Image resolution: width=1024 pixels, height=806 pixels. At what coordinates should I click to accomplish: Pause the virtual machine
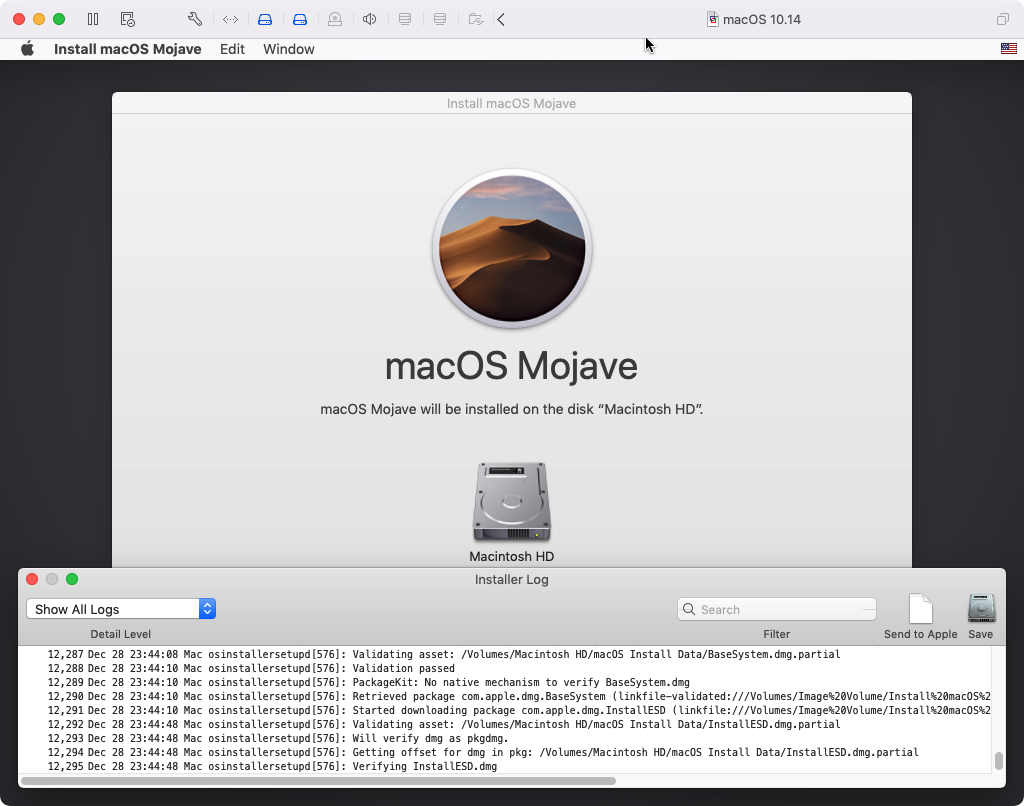click(93, 20)
